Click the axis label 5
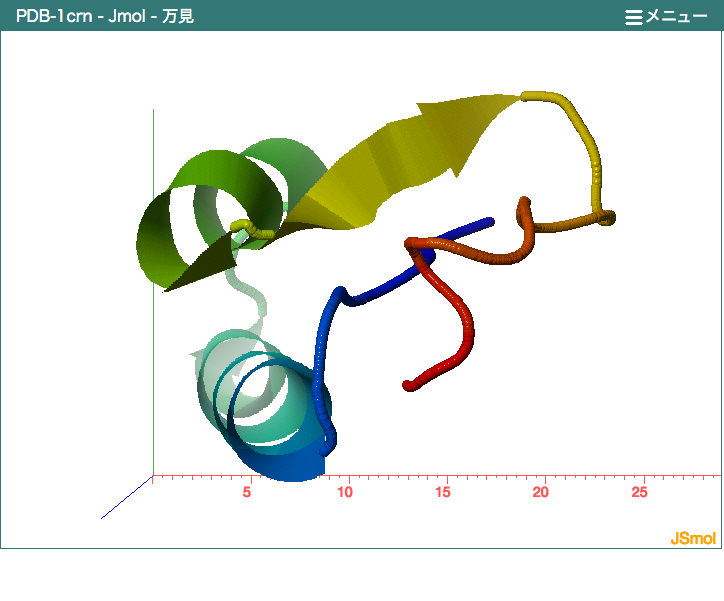 point(247,492)
